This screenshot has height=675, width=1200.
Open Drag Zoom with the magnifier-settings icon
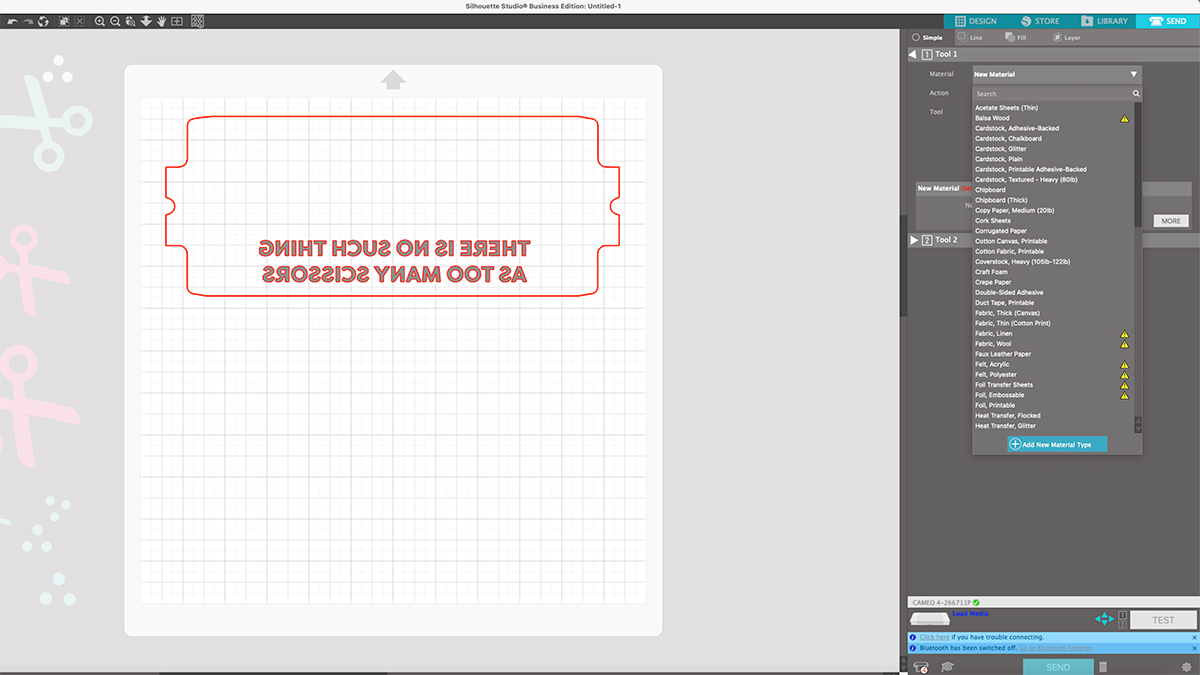(130, 20)
